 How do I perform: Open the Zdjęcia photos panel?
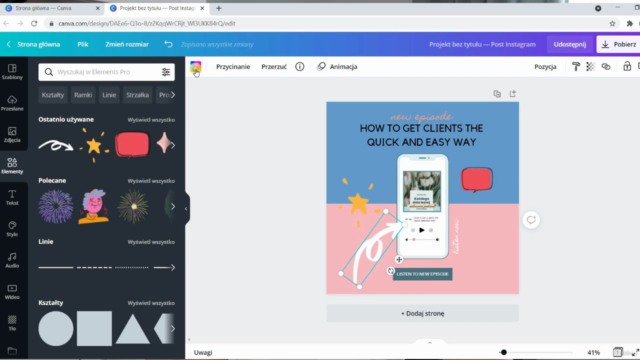12,134
